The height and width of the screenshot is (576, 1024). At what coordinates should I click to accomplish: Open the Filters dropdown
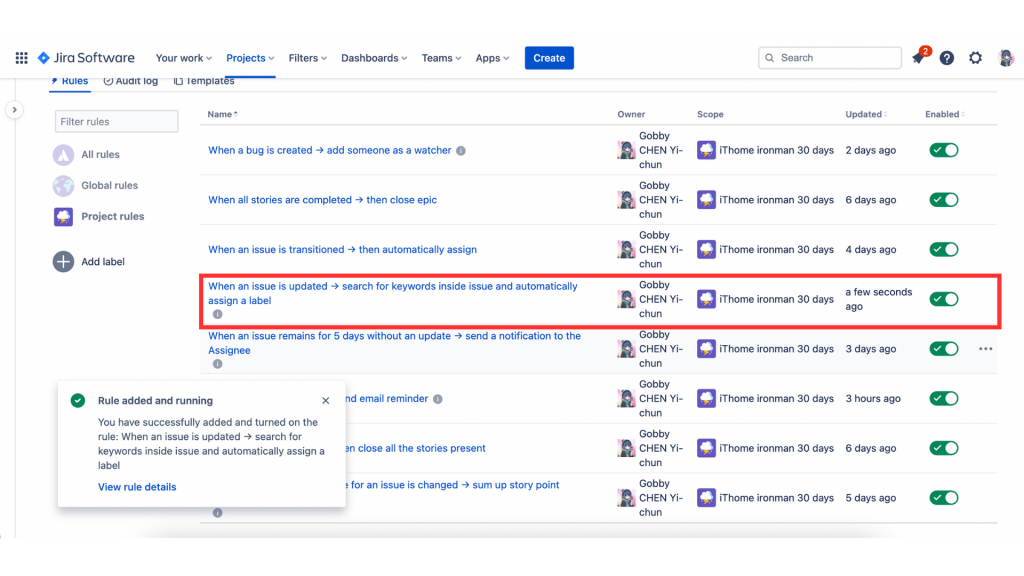click(x=308, y=58)
